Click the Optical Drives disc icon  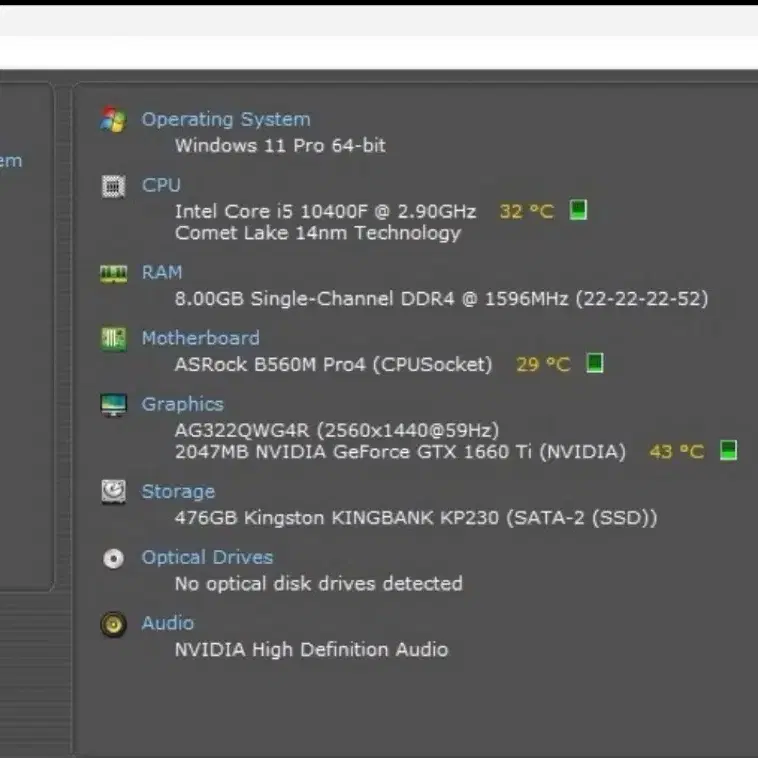(x=114, y=558)
